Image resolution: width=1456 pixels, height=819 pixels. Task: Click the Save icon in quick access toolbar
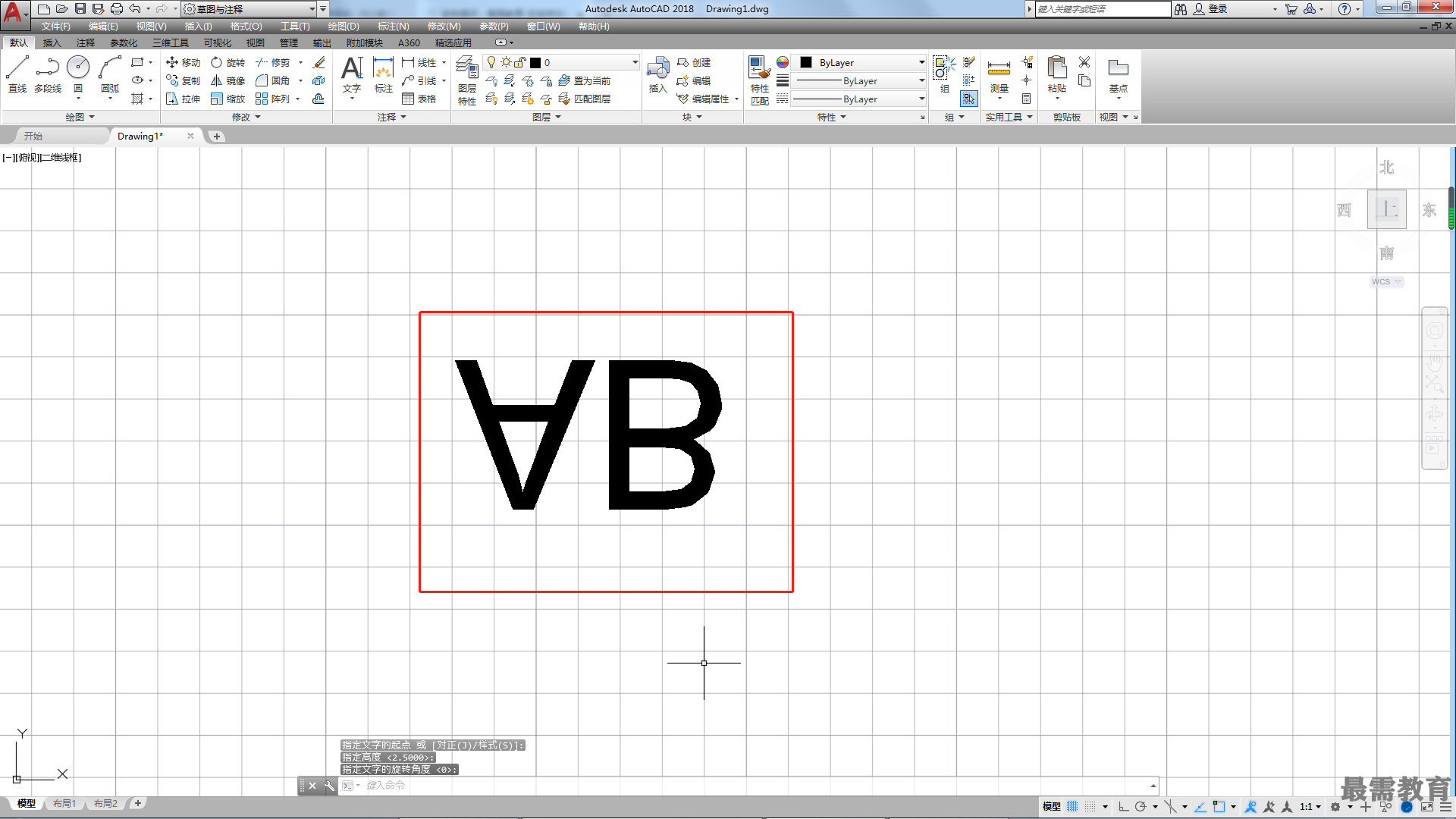click(x=80, y=9)
